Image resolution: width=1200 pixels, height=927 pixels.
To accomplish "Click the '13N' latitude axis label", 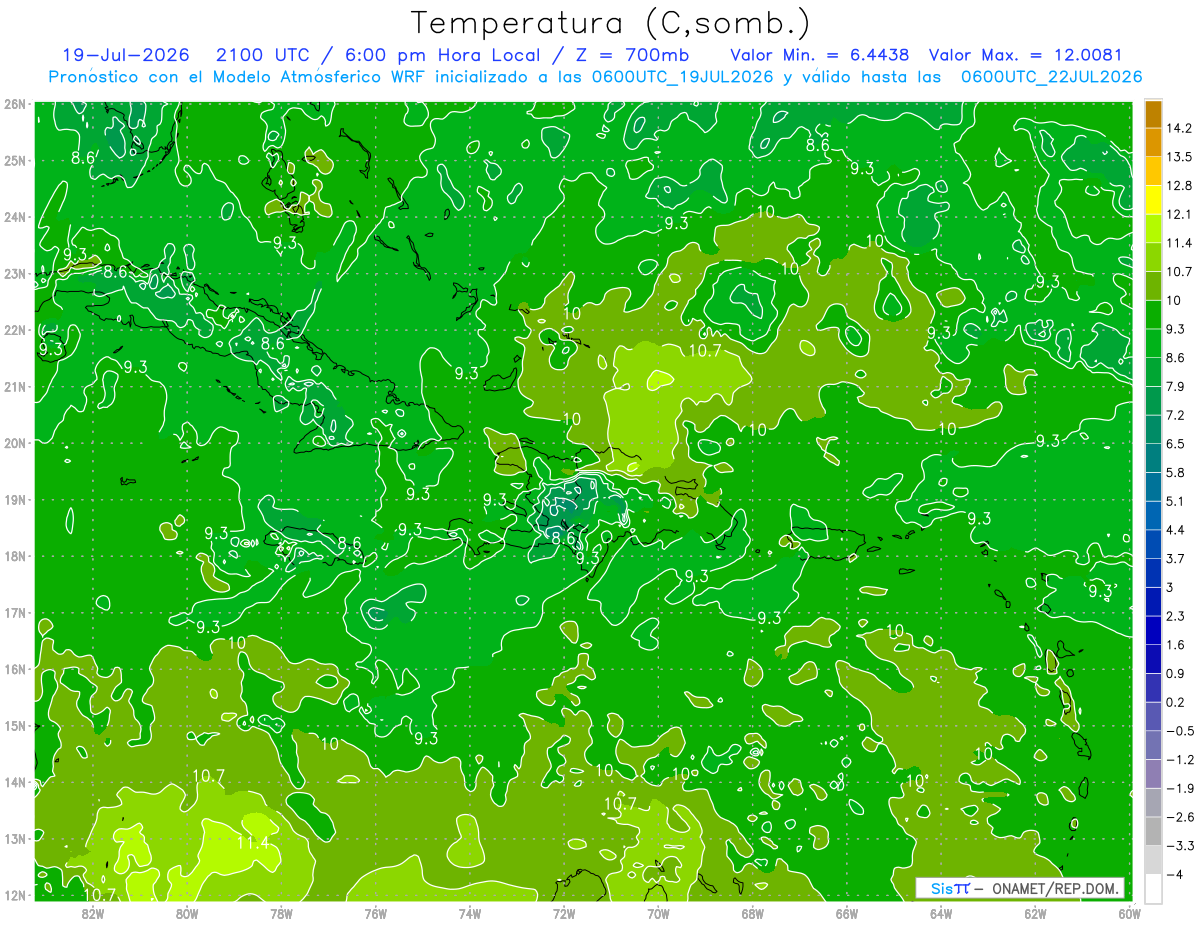I will coord(14,839).
